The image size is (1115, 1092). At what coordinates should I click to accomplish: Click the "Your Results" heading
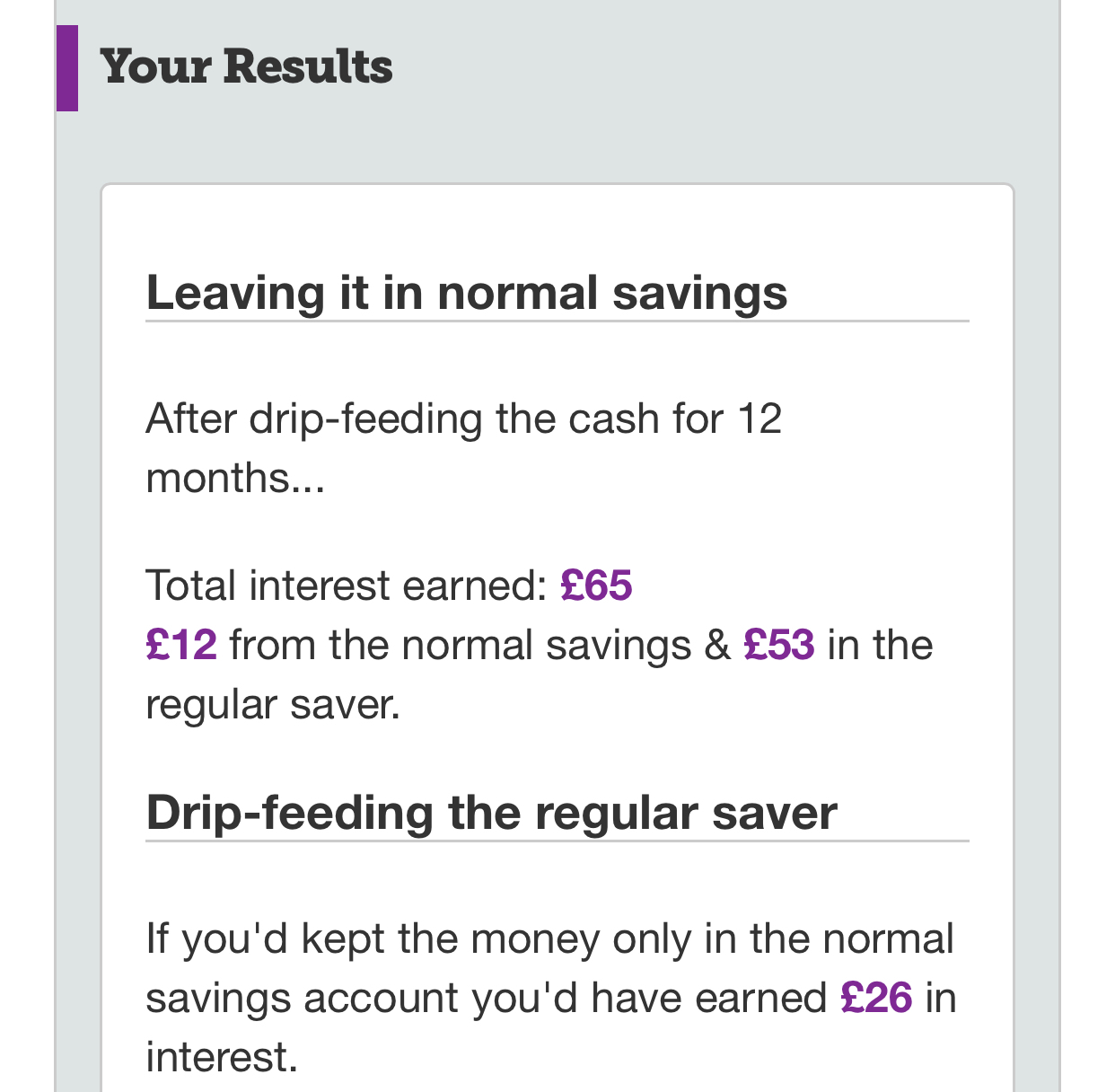pyautogui.click(x=247, y=67)
